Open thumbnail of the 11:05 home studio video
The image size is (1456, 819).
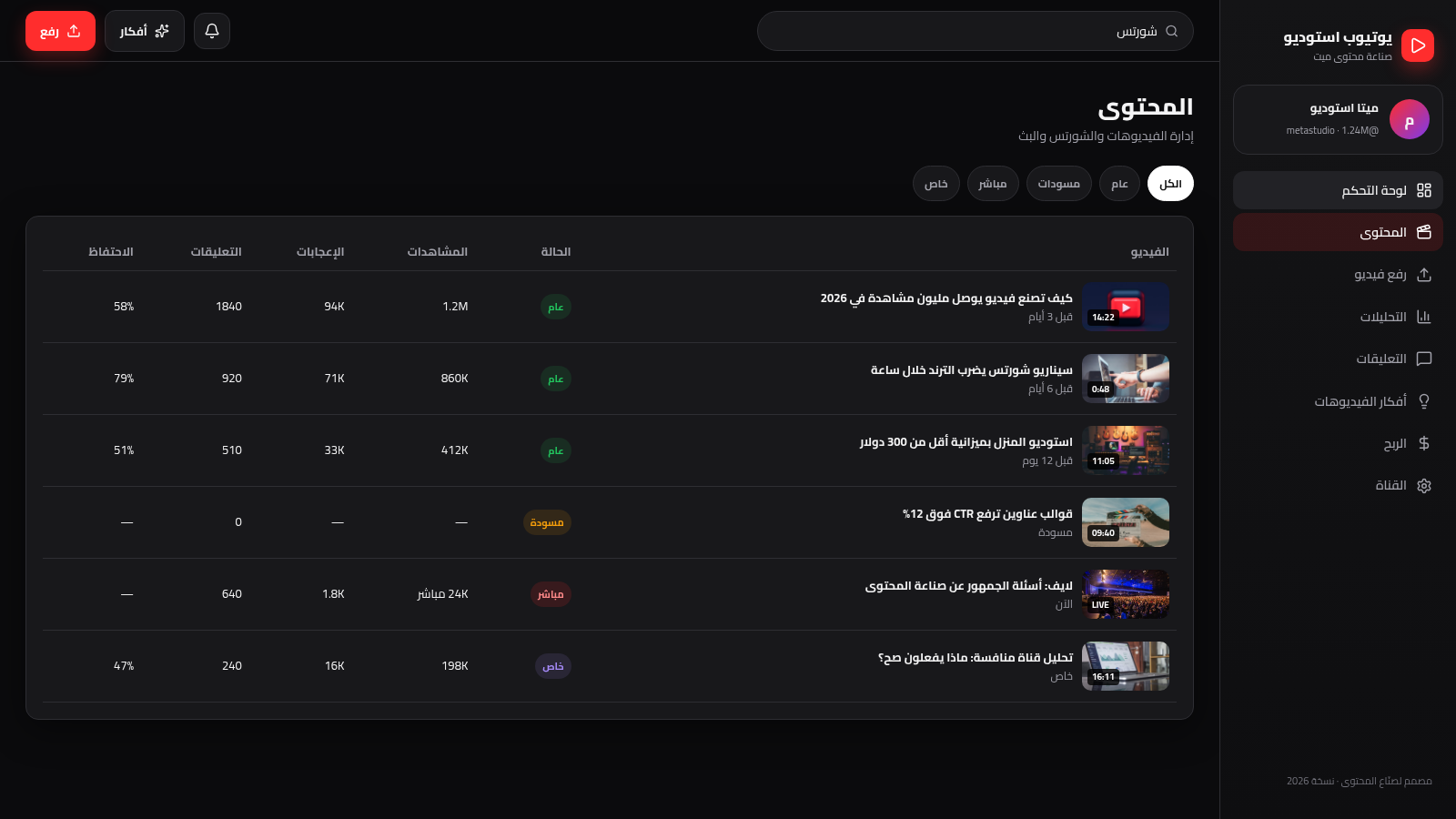point(1126,450)
